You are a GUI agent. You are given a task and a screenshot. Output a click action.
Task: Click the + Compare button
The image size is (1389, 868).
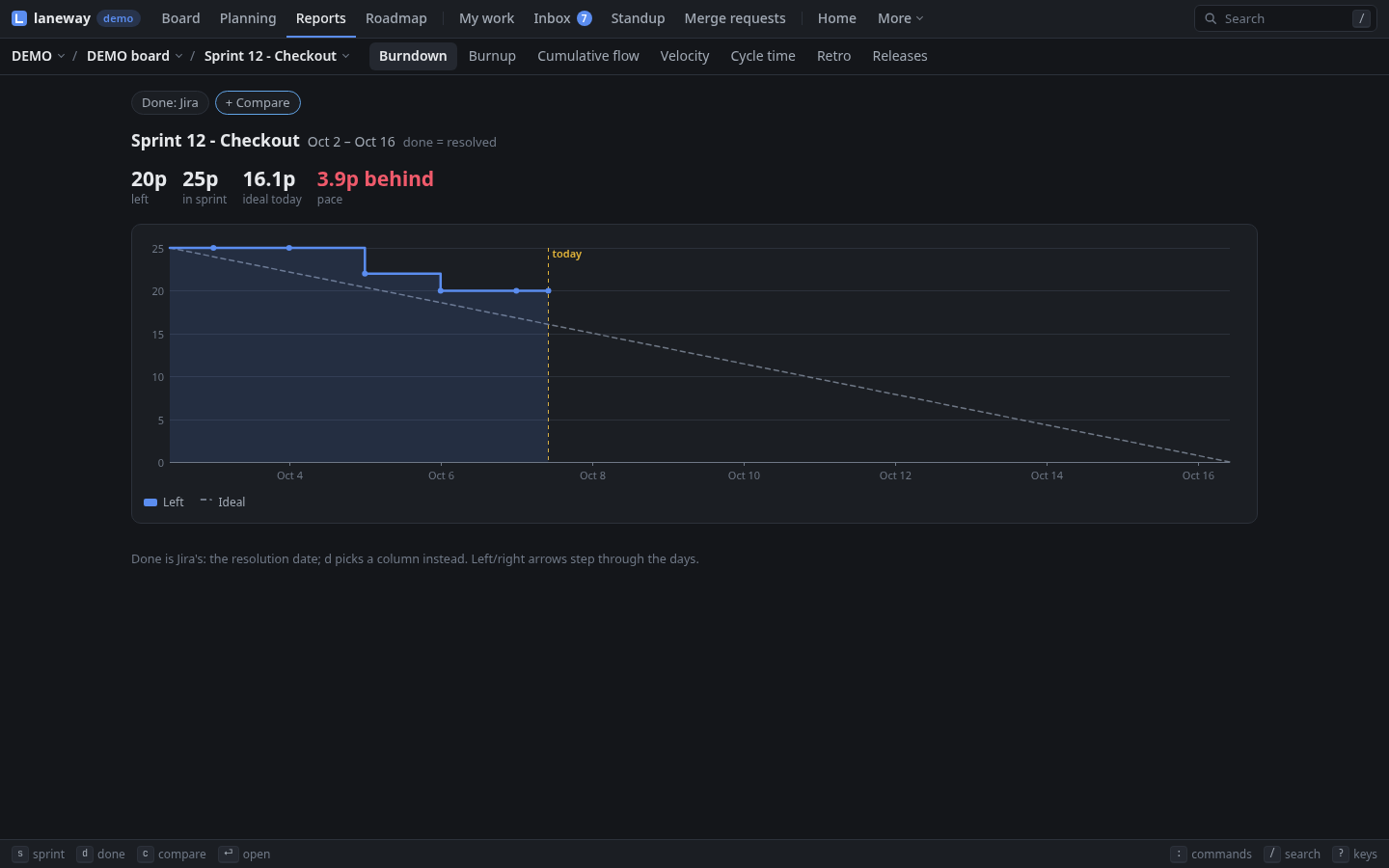coord(258,102)
